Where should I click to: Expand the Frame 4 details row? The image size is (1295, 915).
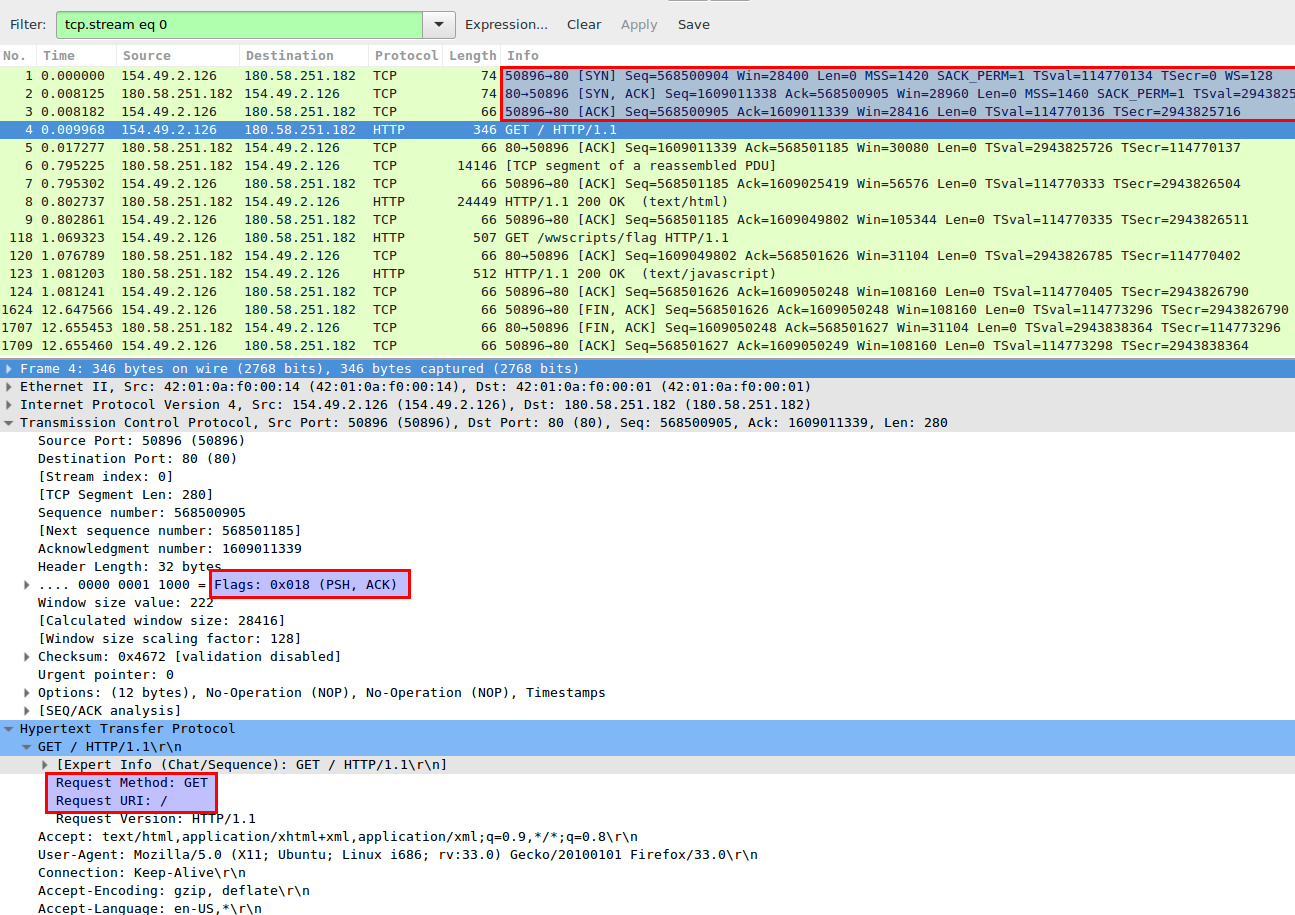tap(9, 369)
